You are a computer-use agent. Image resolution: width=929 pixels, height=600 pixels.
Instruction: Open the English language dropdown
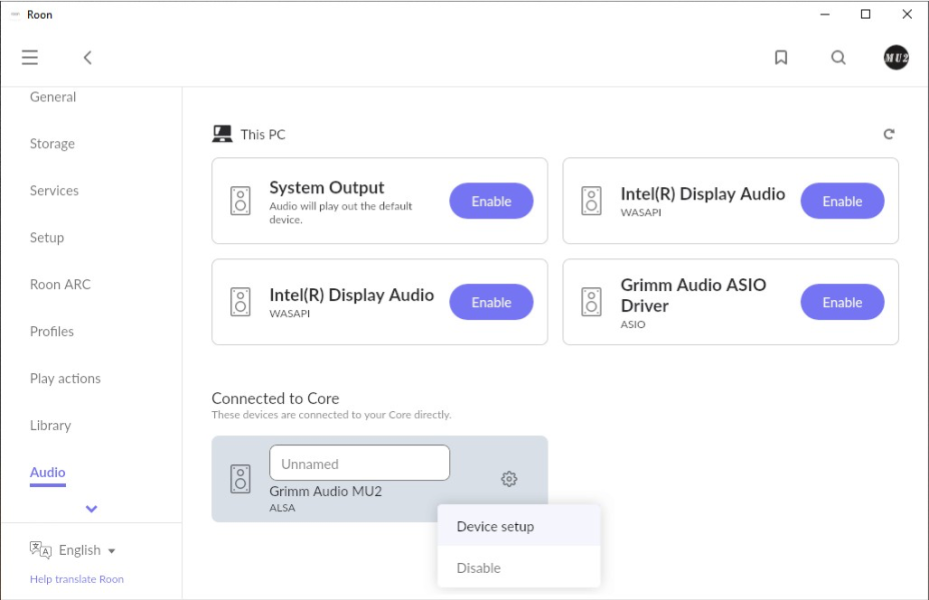(87, 550)
